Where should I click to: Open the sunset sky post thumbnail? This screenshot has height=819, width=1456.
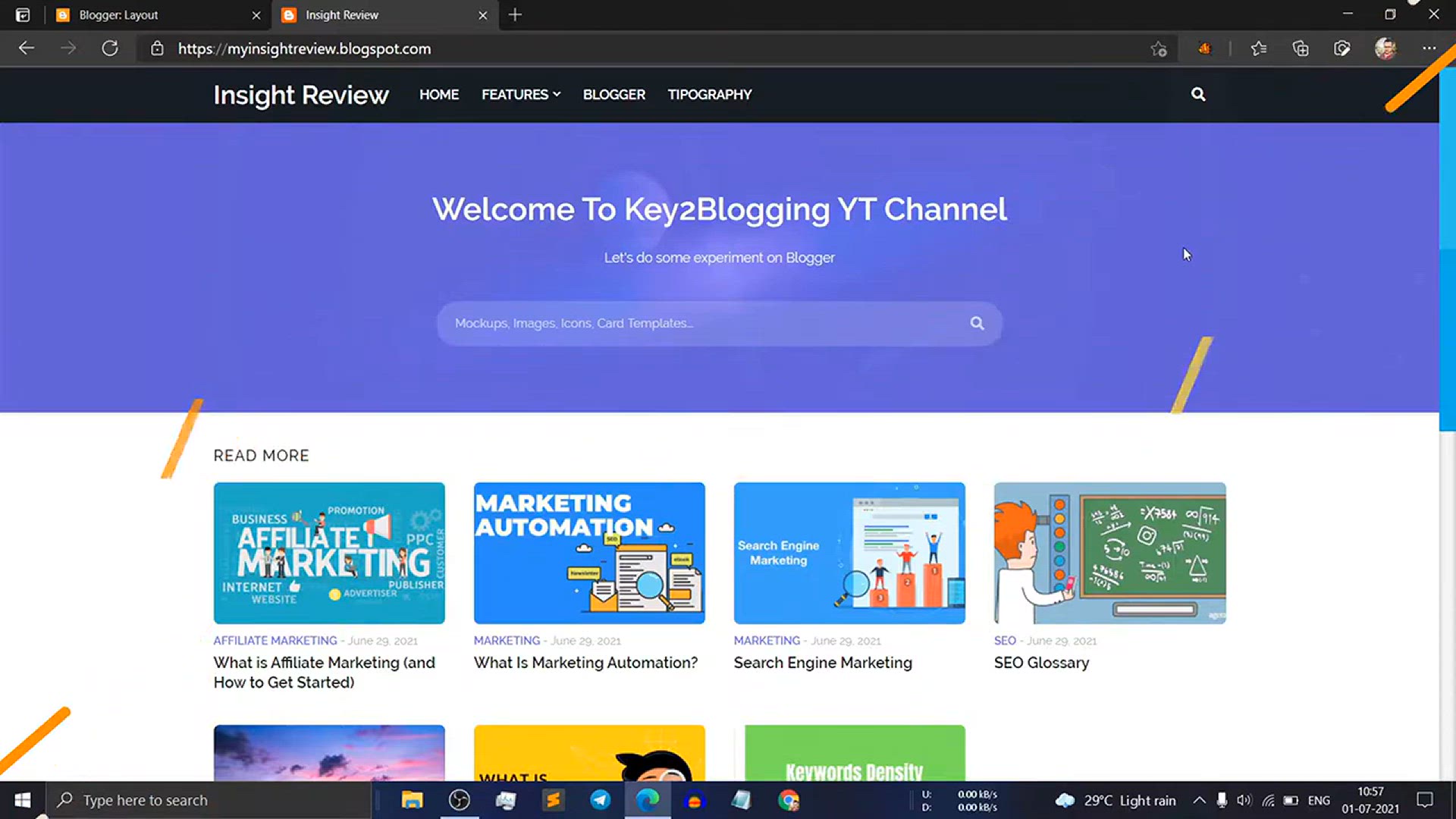pyautogui.click(x=329, y=753)
